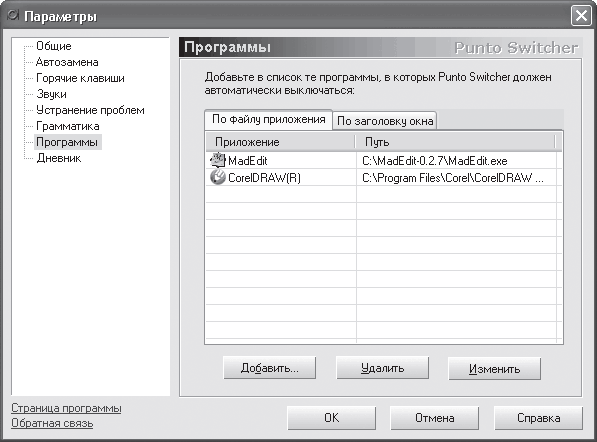
Task: Click the MadEdit application icon
Action: coord(218,160)
